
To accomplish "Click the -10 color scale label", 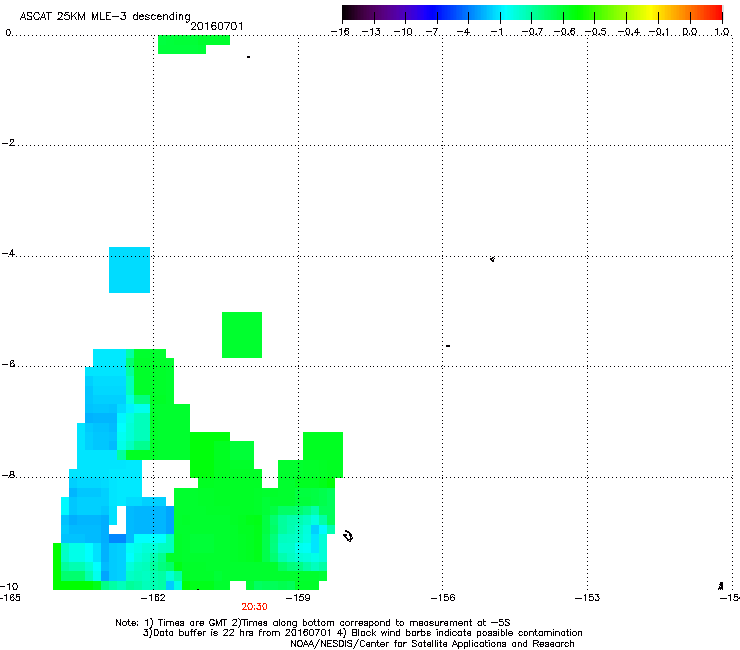I will point(403,32).
